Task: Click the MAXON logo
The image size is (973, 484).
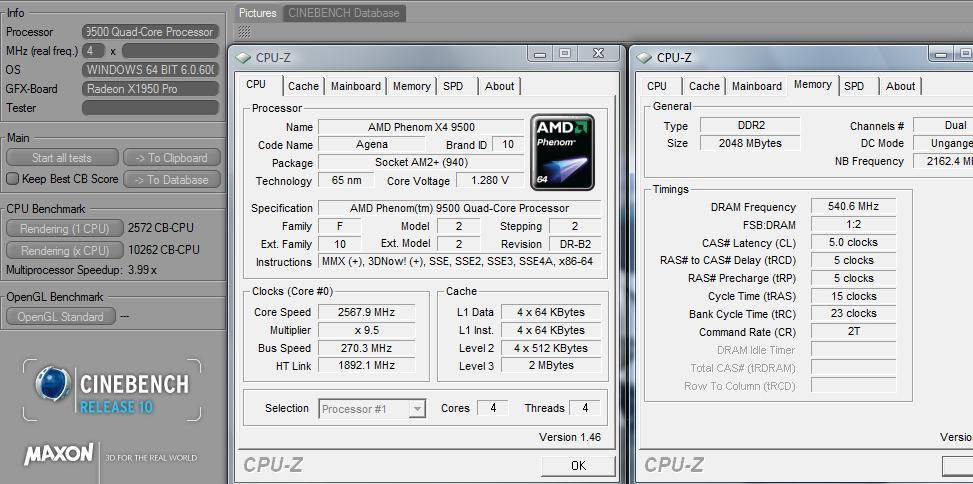Action: tap(59, 454)
